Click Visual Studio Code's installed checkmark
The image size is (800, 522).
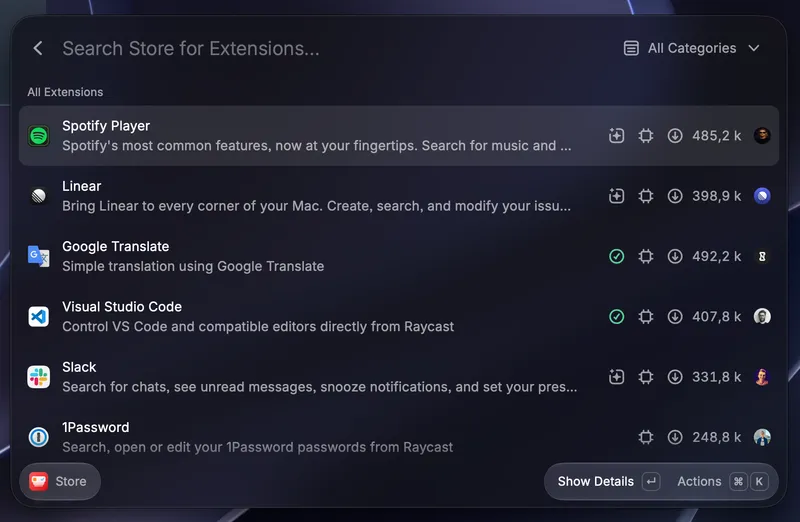616,316
